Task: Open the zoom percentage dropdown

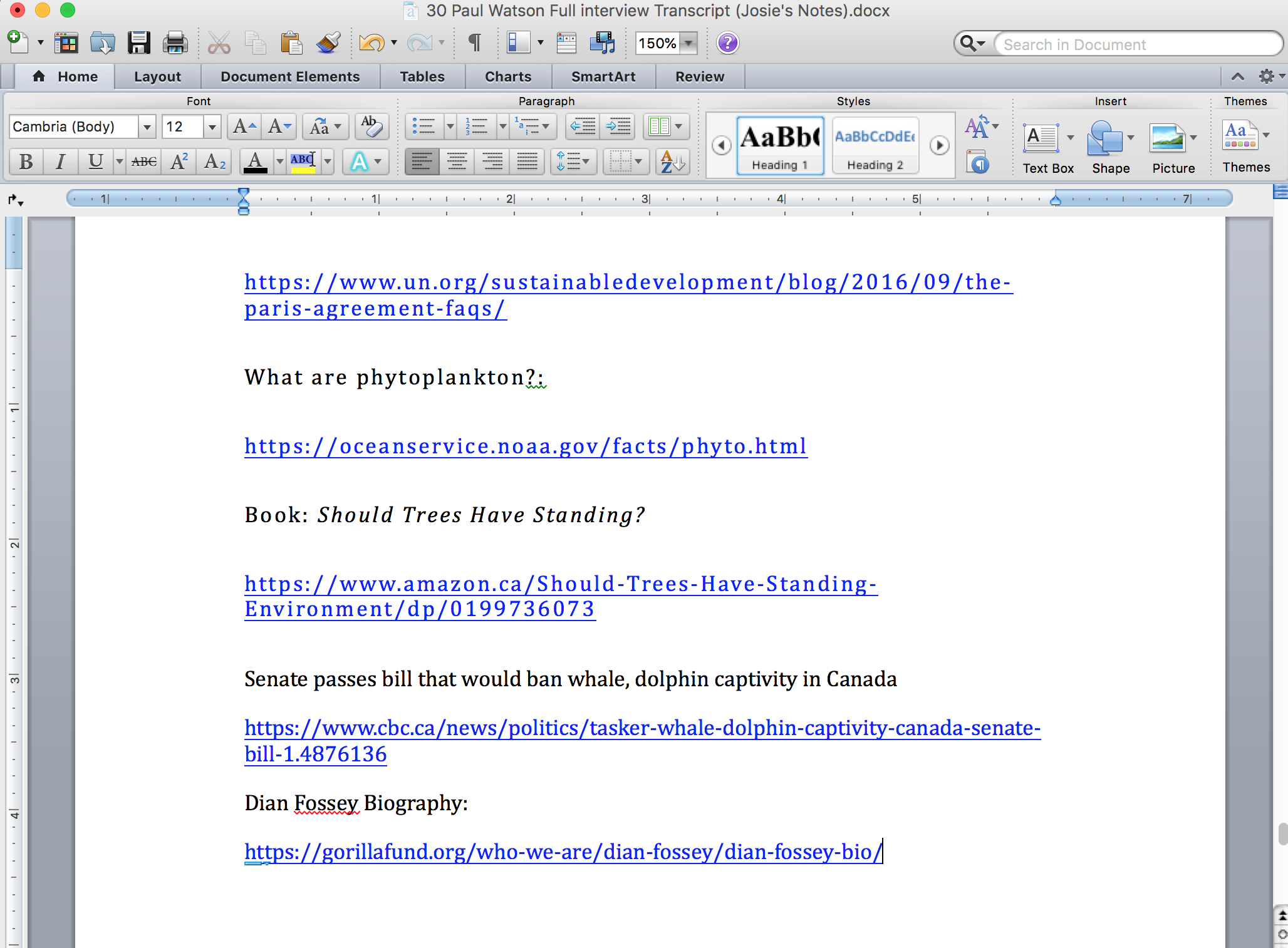Action: coord(688,43)
